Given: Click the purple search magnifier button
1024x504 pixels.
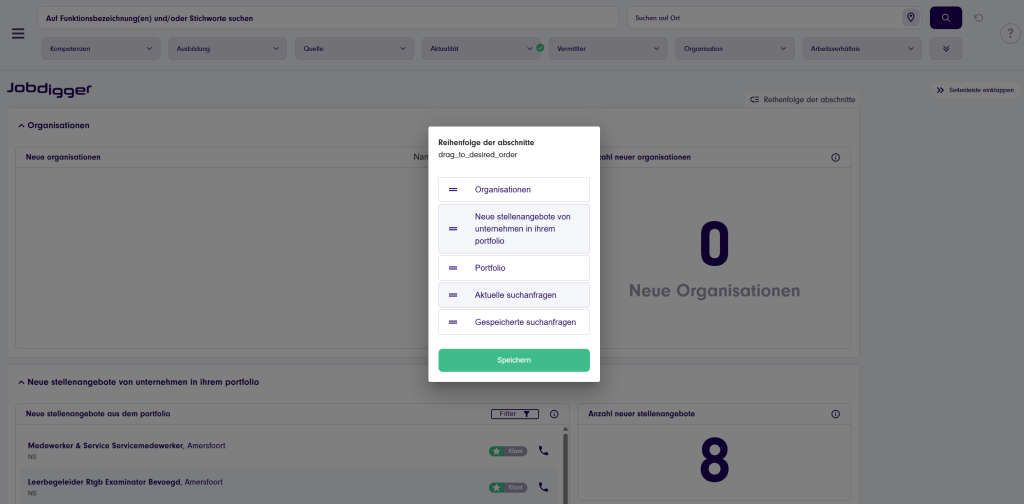Looking at the screenshot, I should (945, 18).
